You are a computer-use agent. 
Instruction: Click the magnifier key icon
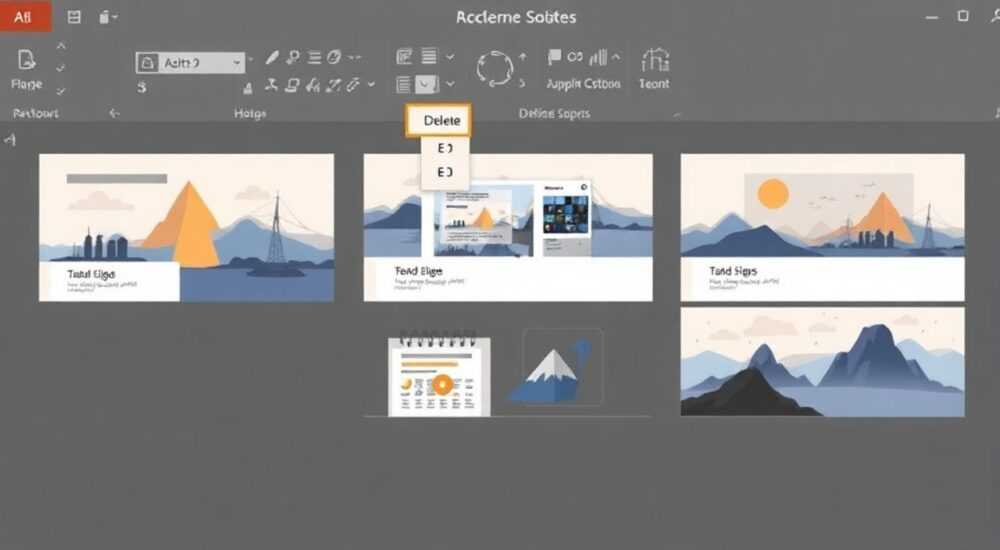point(293,57)
